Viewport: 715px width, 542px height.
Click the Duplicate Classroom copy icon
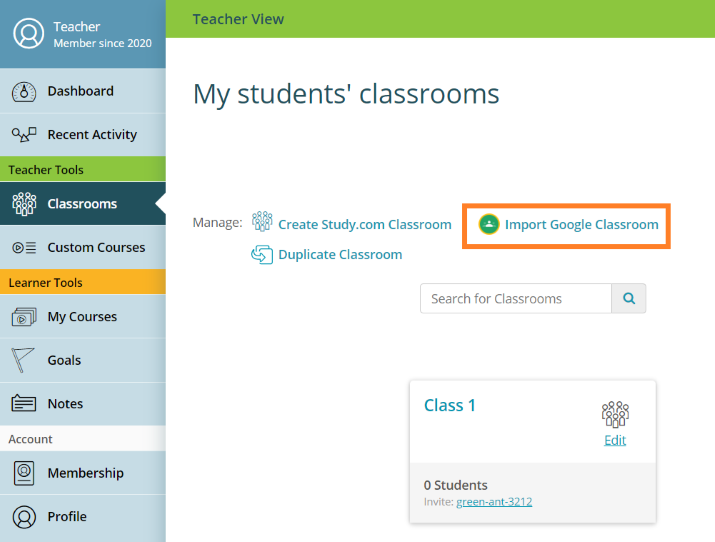(262, 255)
